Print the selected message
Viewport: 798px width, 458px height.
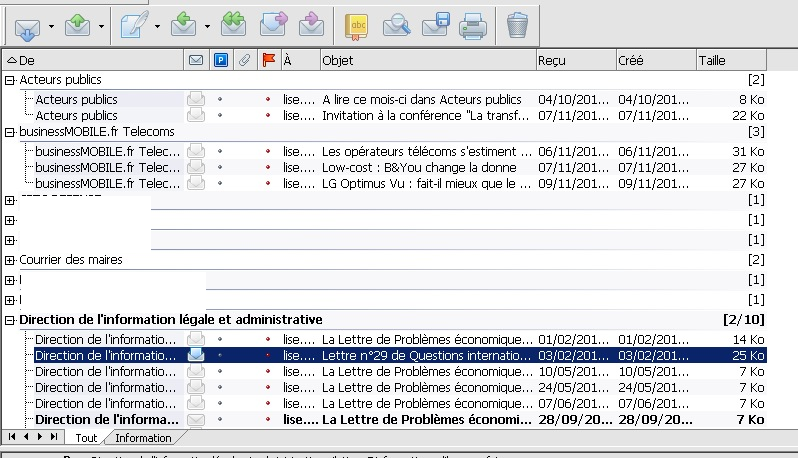click(x=472, y=24)
